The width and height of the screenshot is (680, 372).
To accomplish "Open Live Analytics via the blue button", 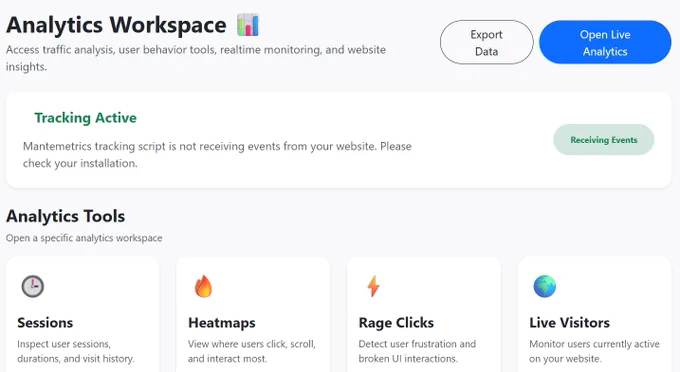I will click(x=605, y=42).
